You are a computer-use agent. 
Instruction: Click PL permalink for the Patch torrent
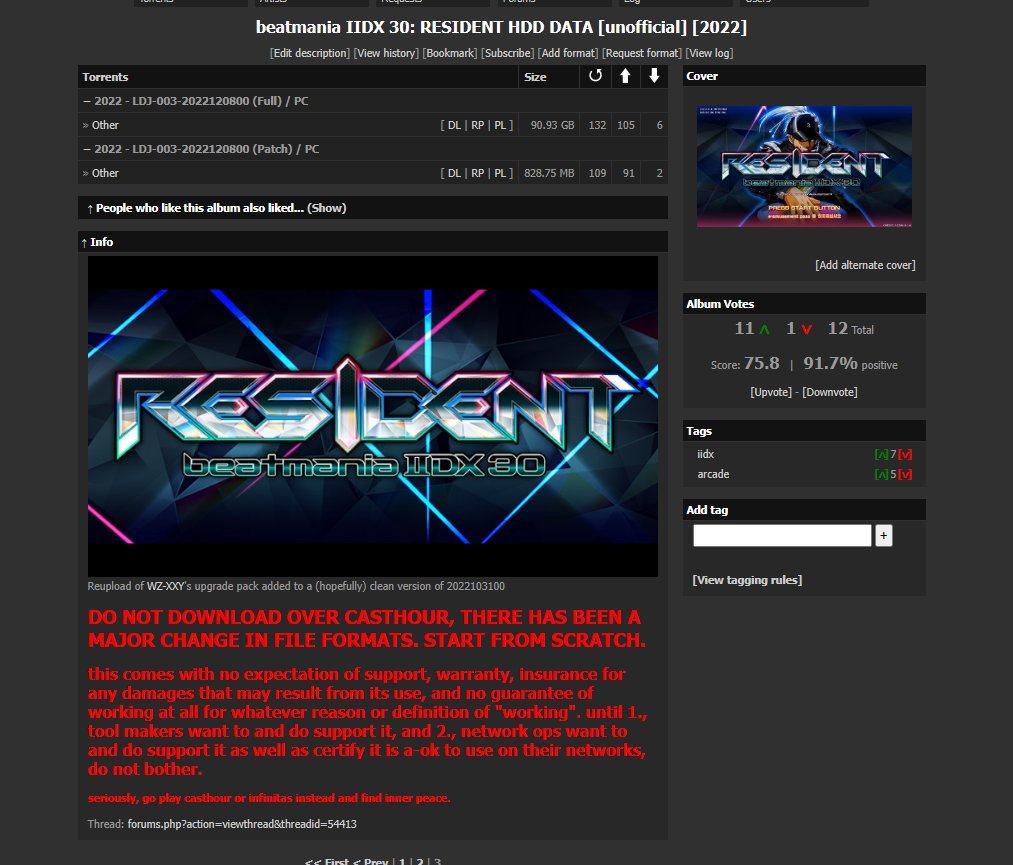coord(501,173)
